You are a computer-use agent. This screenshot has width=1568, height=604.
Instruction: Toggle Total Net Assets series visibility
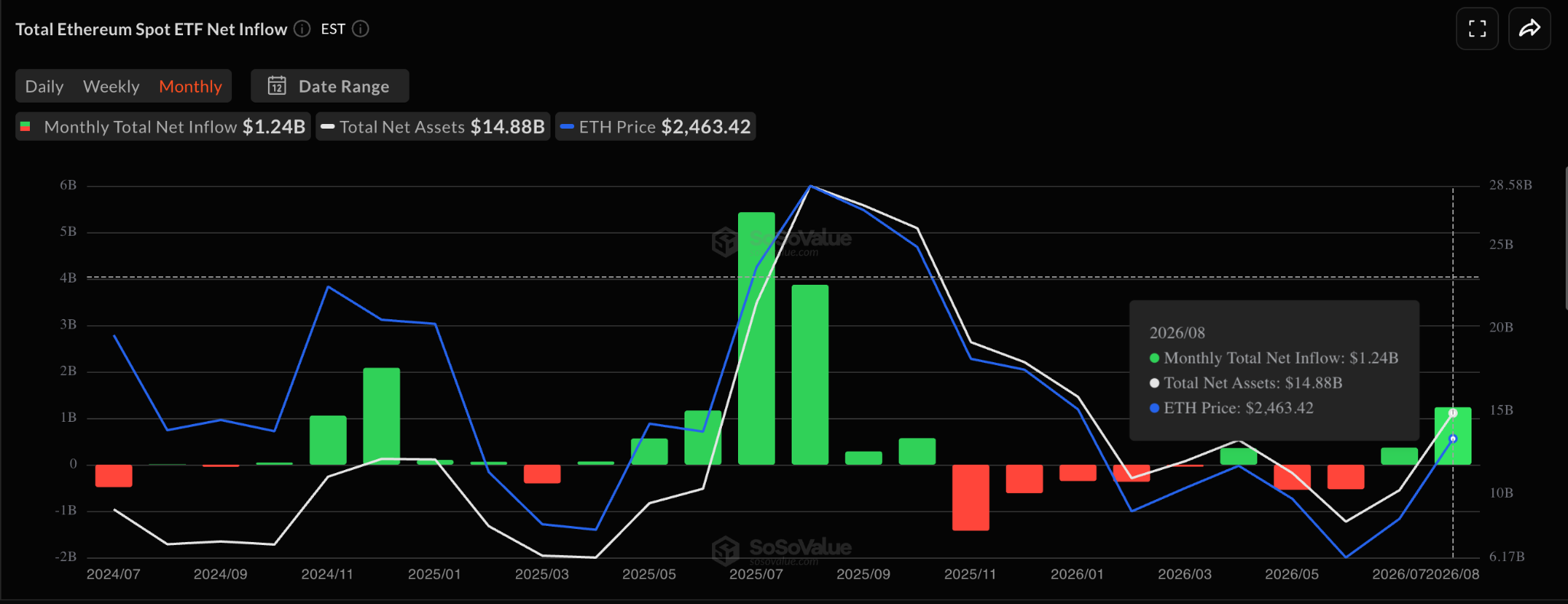coord(433,126)
